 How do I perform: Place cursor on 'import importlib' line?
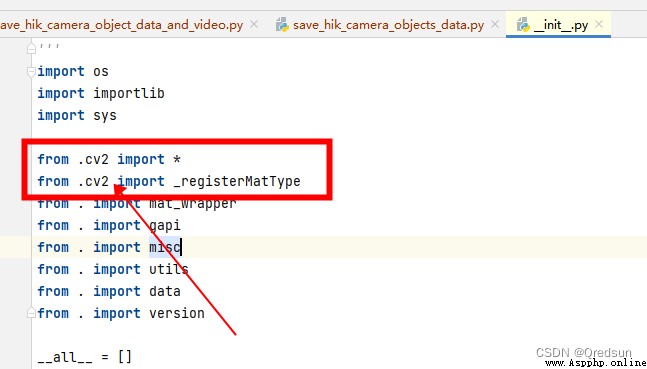point(101,93)
